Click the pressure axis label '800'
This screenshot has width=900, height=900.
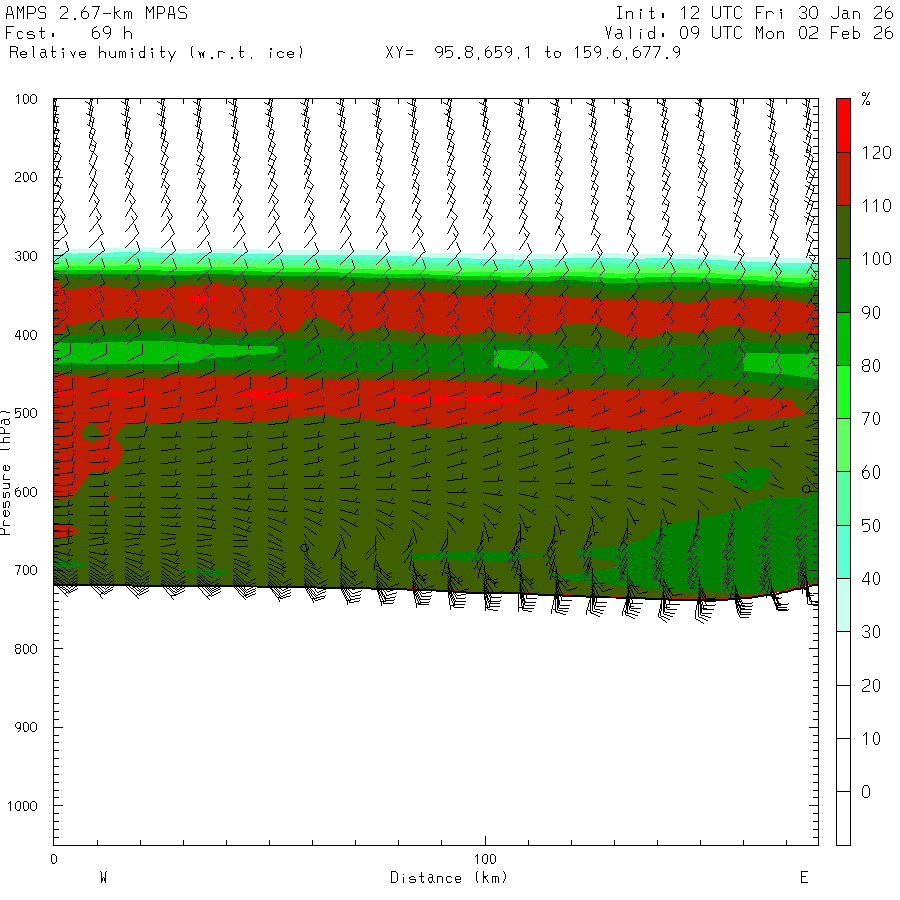pyautogui.click(x=26, y=649)
